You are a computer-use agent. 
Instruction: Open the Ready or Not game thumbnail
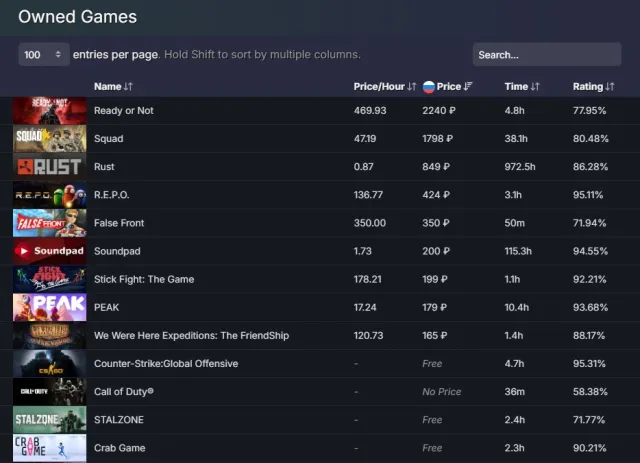click(x=50, y=111)
